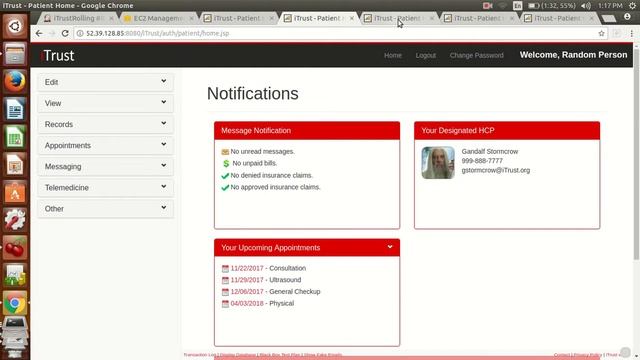
Task: Click the screen recording indicator icon
Action: click(x=487, y=6)
